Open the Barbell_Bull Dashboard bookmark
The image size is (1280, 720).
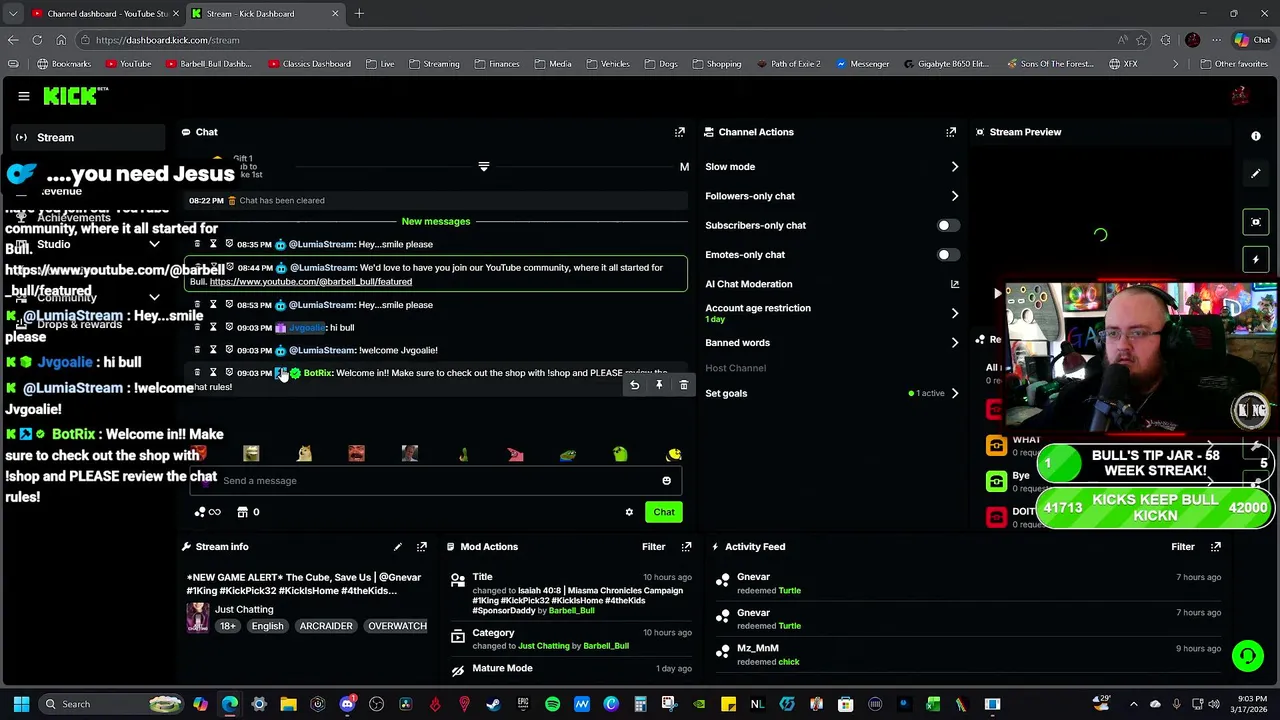pyautogui.click(x=209, y=64)
